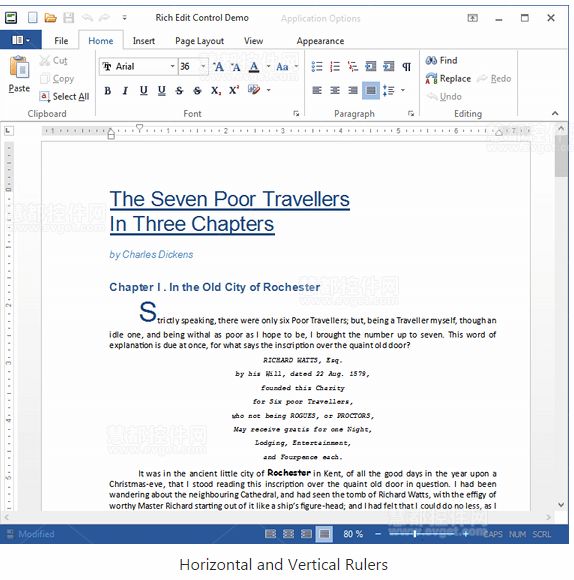Toggle superscript formatting
The width and height of the screenshot is (574, 580).
[234, 91]
